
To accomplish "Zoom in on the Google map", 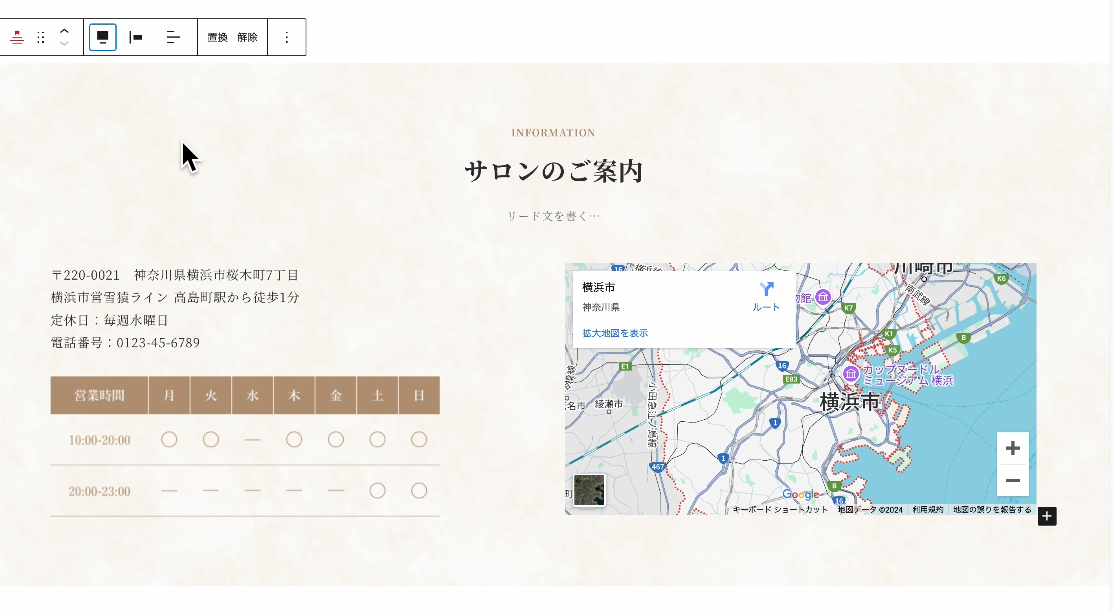I will point(1012,448).
